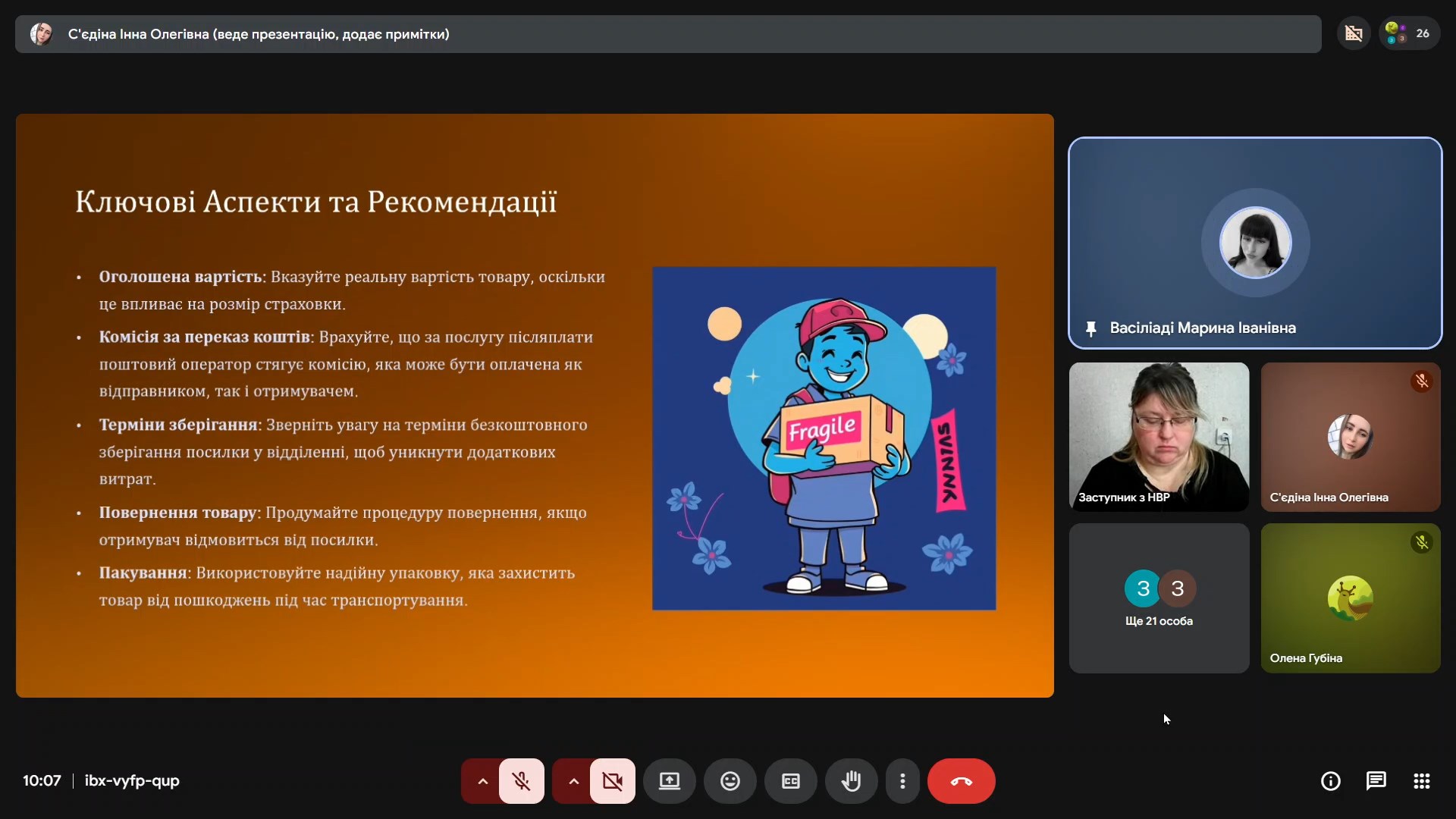Viewport: 1456px width, 819px height.
Task: Click presenter banner С'єдіна Інна Олегівна
Action: coord(258,34)
